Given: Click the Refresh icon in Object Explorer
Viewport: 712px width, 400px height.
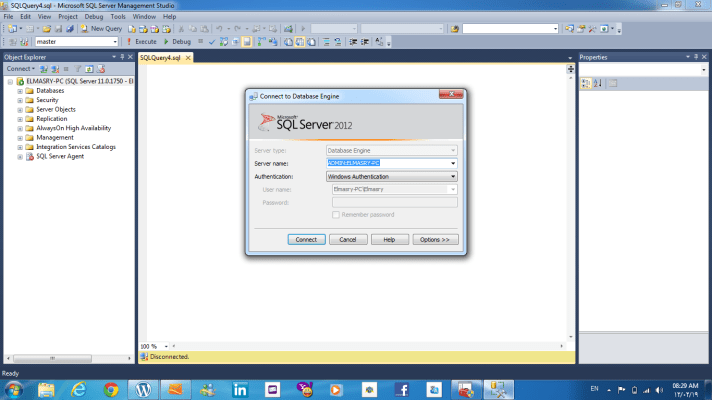Looking at the screenshot, I should (88, 69).
